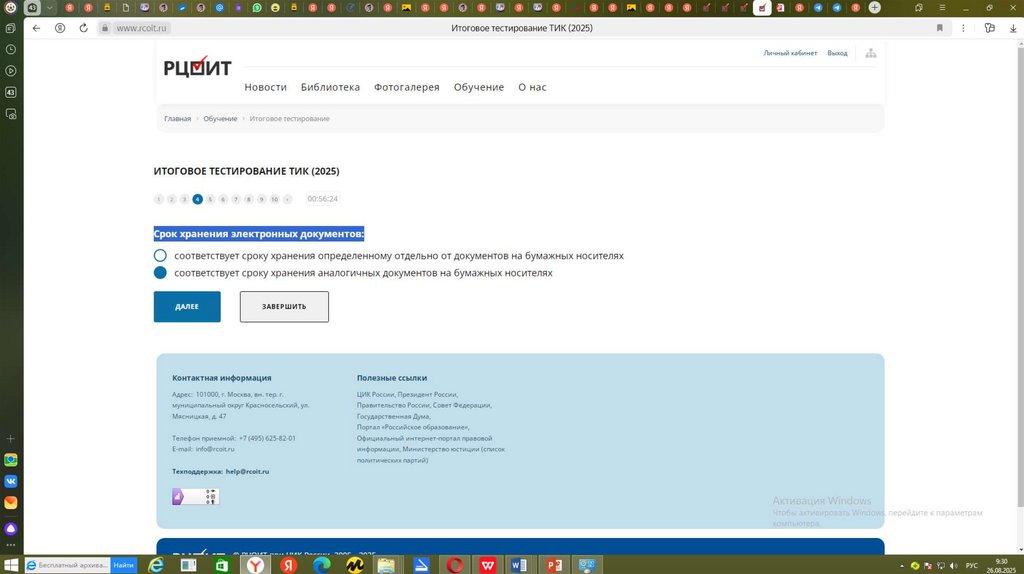The width and height of the screenshot is (1024, 574).
Task: Expand the tab list chevron next to counter
Action: [x=49, y=8]
